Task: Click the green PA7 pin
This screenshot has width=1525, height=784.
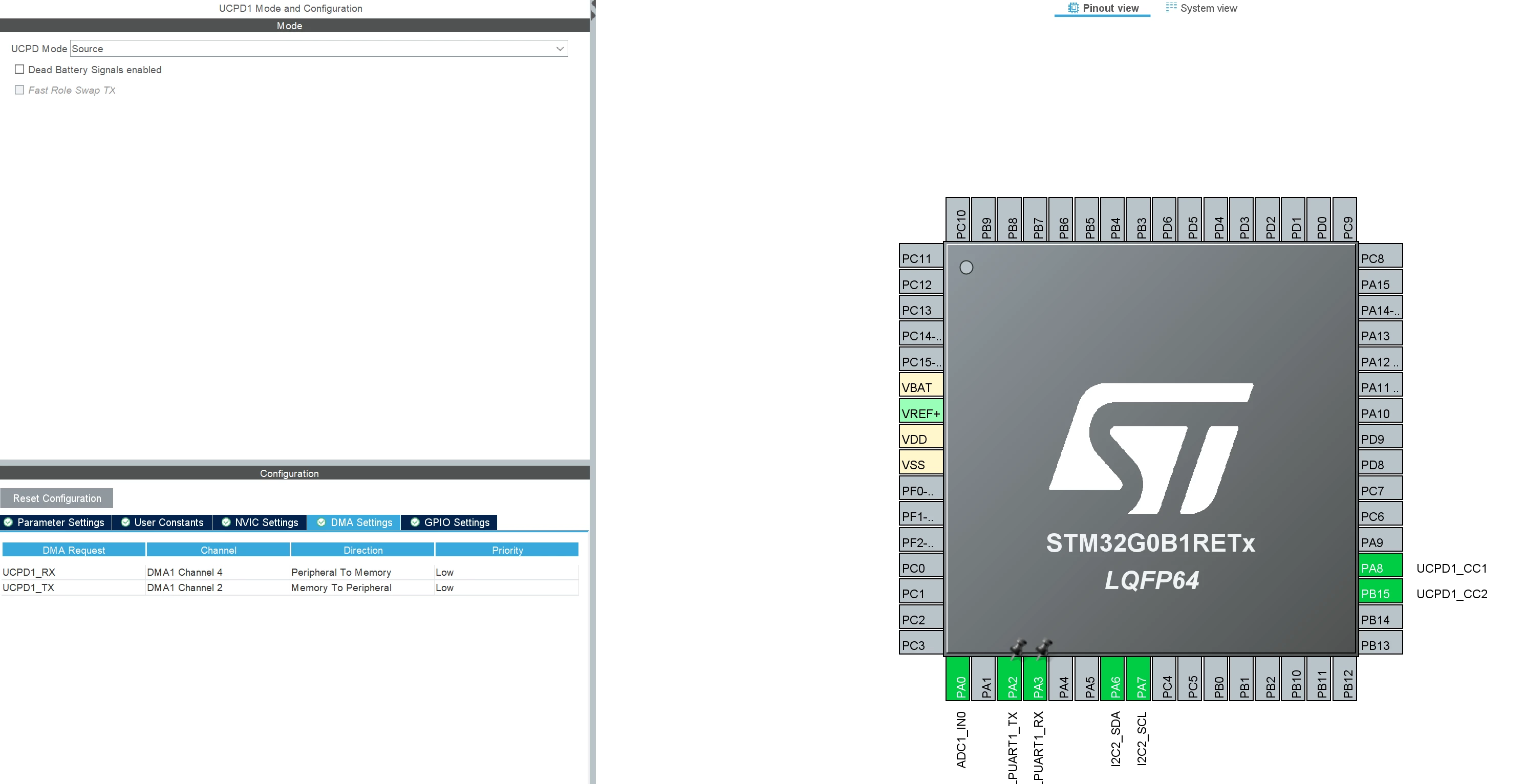Action: click(x=1139, y=679)
